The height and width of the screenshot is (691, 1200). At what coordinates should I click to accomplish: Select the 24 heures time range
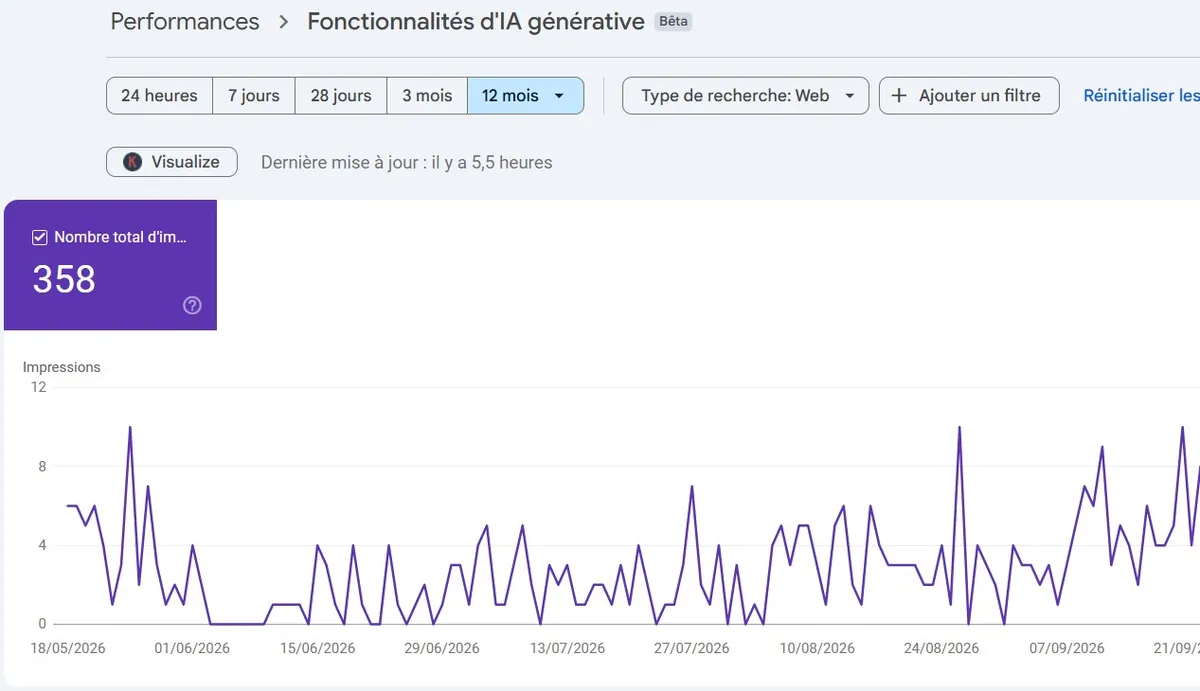click(x=159, y=96)
